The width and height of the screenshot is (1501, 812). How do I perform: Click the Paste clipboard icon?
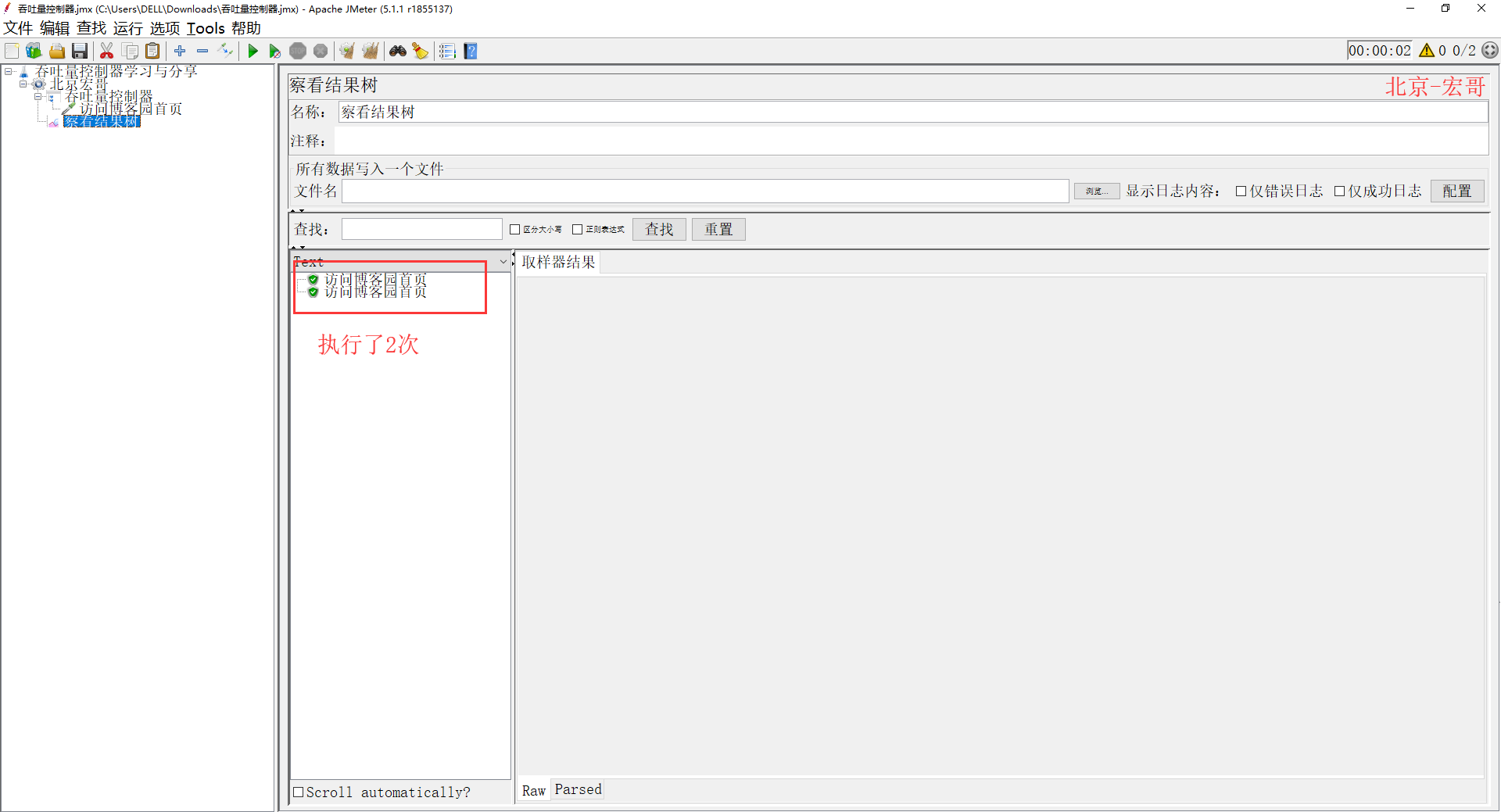(152, 51)
